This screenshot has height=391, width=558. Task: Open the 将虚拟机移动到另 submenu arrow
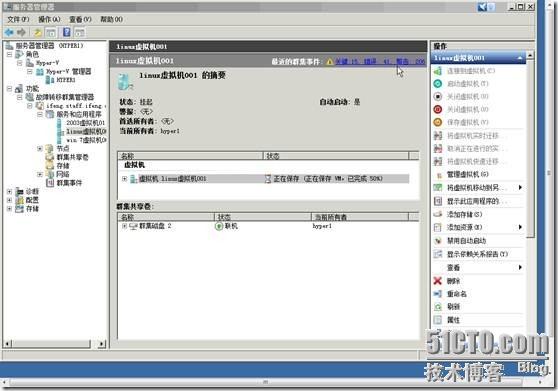point(520,187)
